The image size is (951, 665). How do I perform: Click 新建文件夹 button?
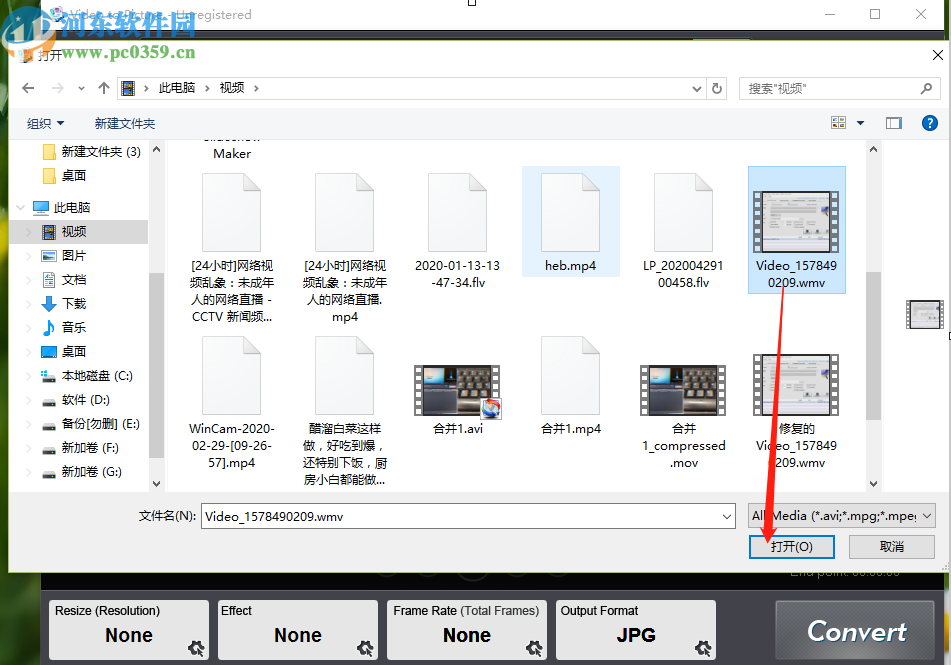pos(125,124)
